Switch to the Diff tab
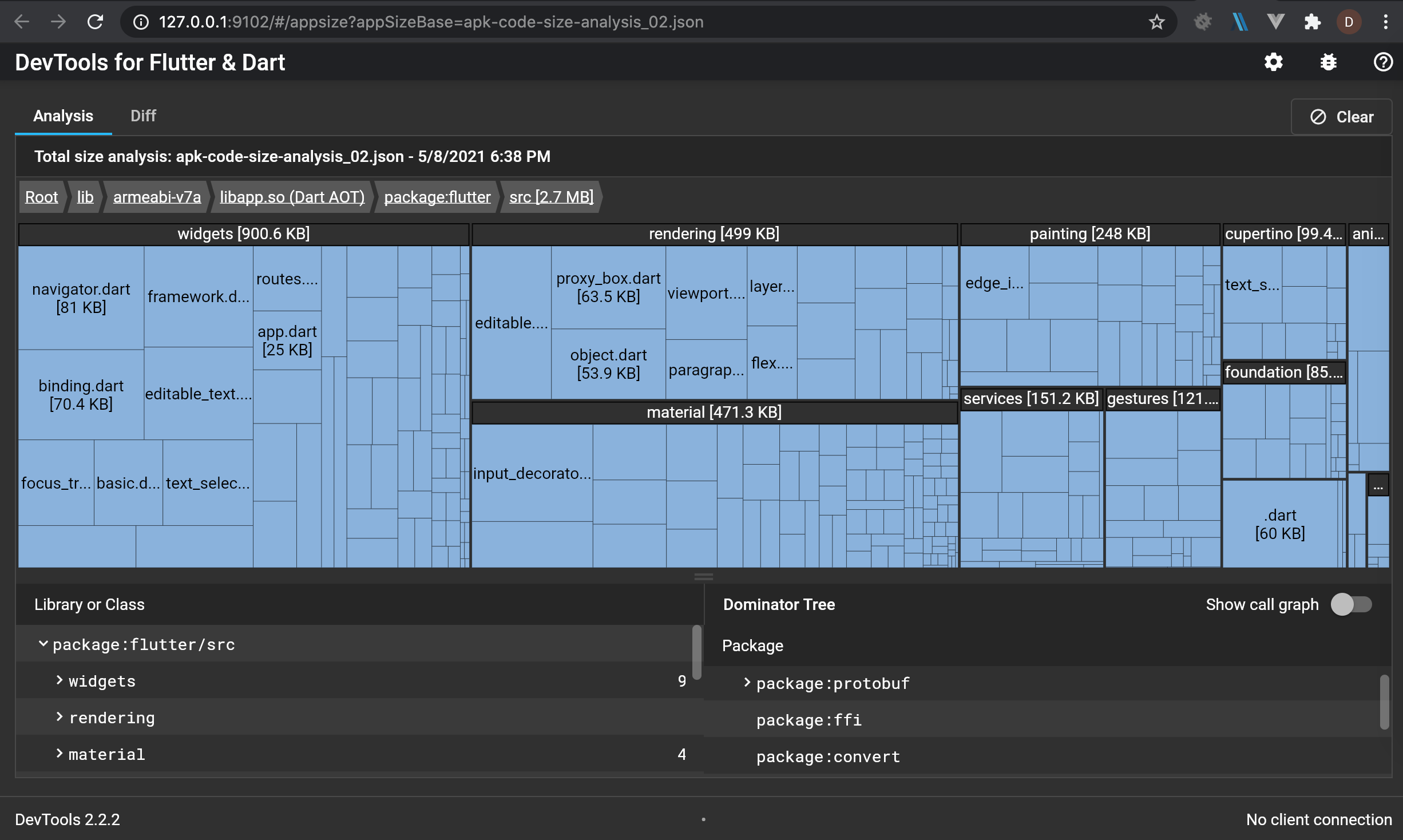This screenshot has width=1403, height=840. (143, 116)
